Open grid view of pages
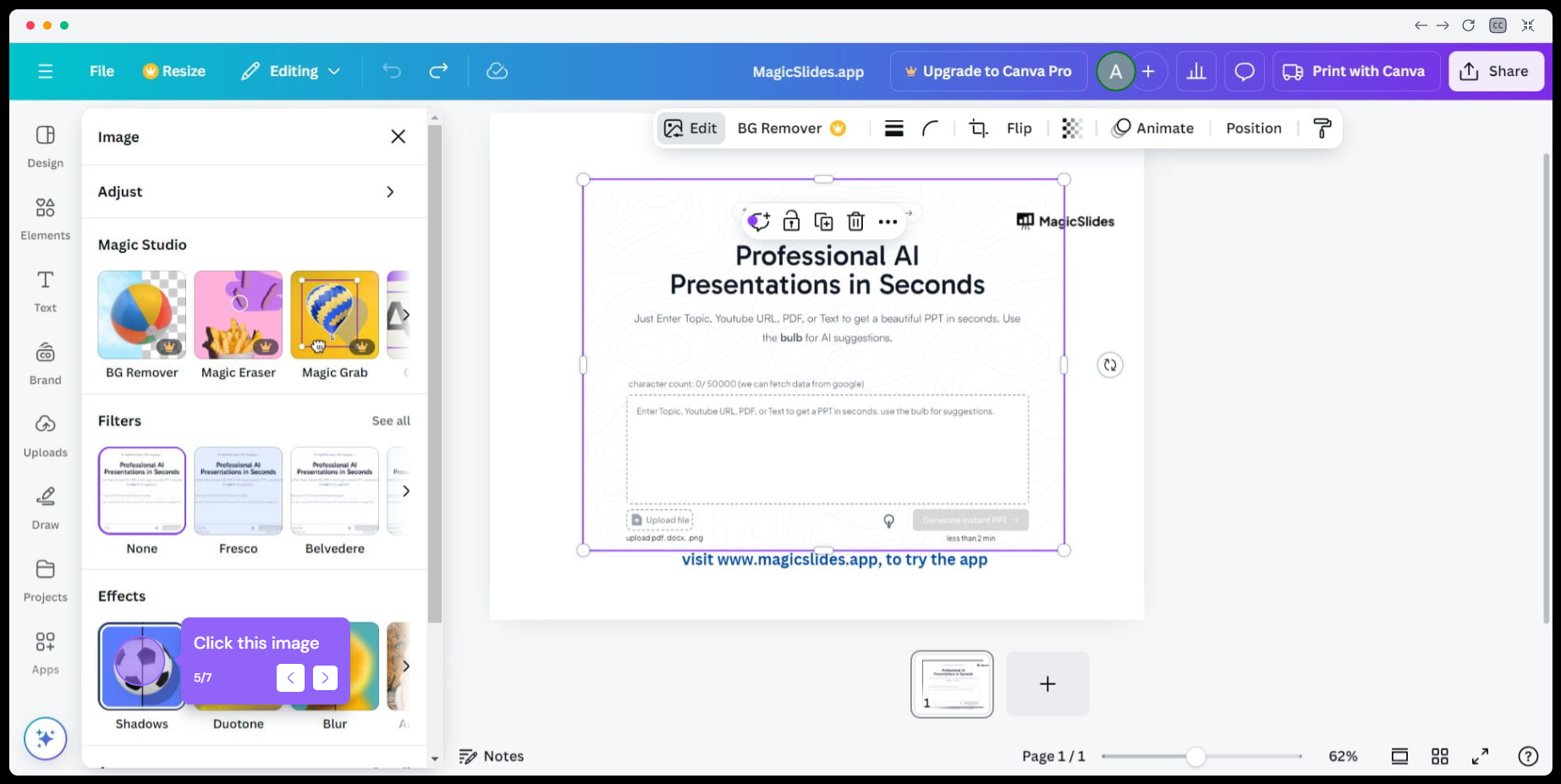The width and height of the screenshot is (1561, 784). click(x=1440, y=757)
